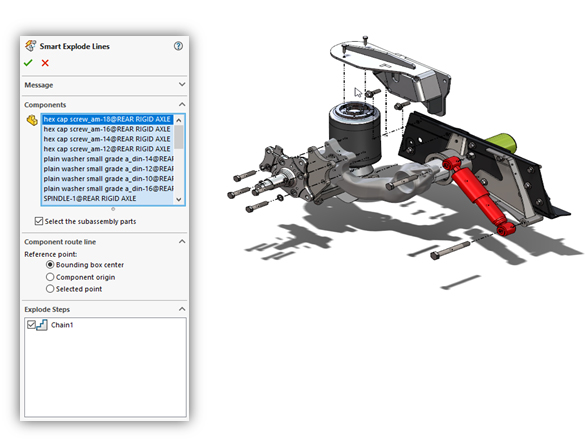The width and height of the screenshot is (586, 441).
Task: Collapse the Components section
Action: (182, 104)
